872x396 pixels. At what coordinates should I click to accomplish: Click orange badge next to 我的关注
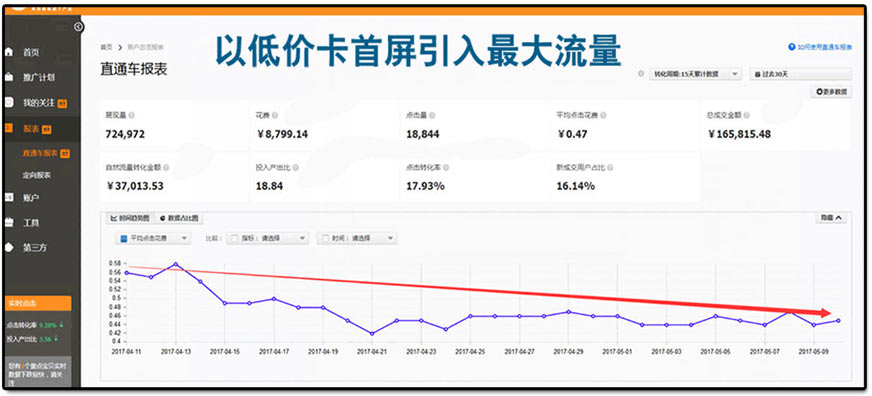(x=62, y=103)
